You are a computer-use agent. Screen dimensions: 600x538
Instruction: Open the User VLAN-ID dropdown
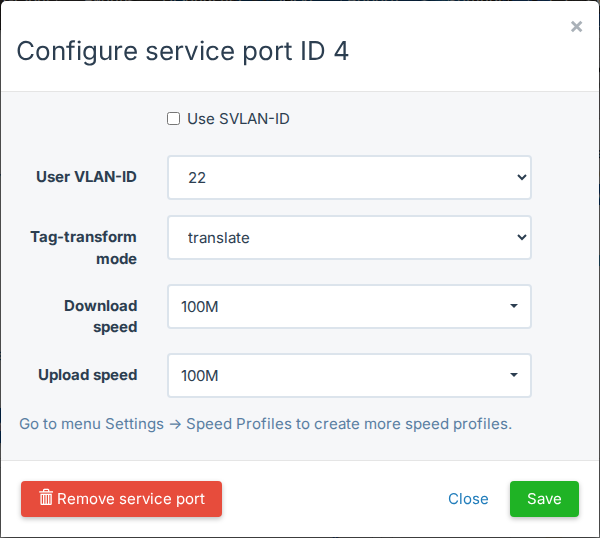point(349,177)
